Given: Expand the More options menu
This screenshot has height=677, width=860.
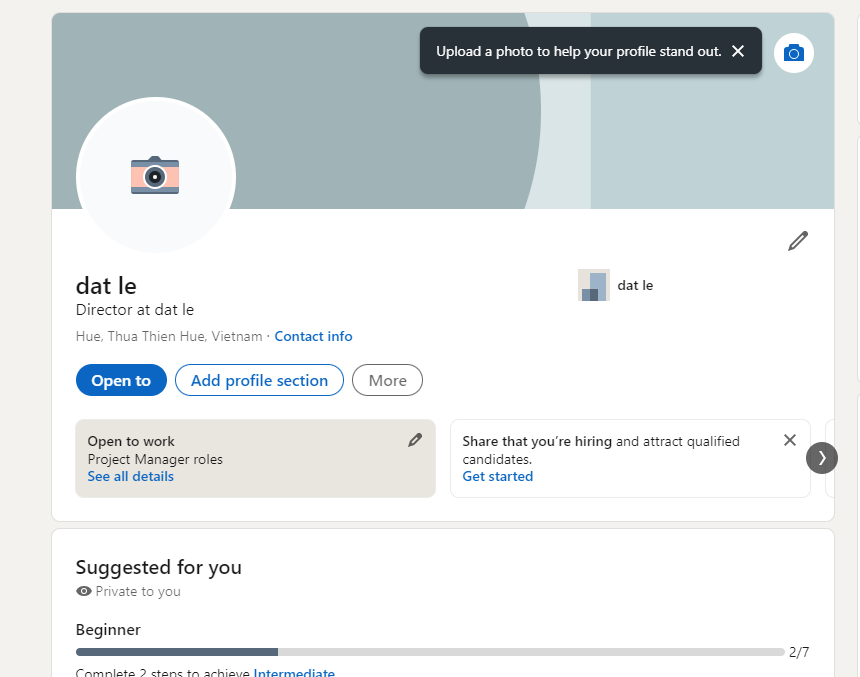Looking at the screenshot, I should (x=387, y=380).
